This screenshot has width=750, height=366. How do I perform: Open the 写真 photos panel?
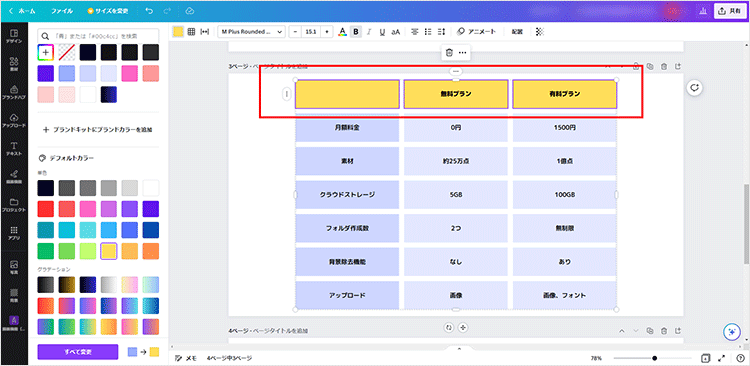[13, 267]
